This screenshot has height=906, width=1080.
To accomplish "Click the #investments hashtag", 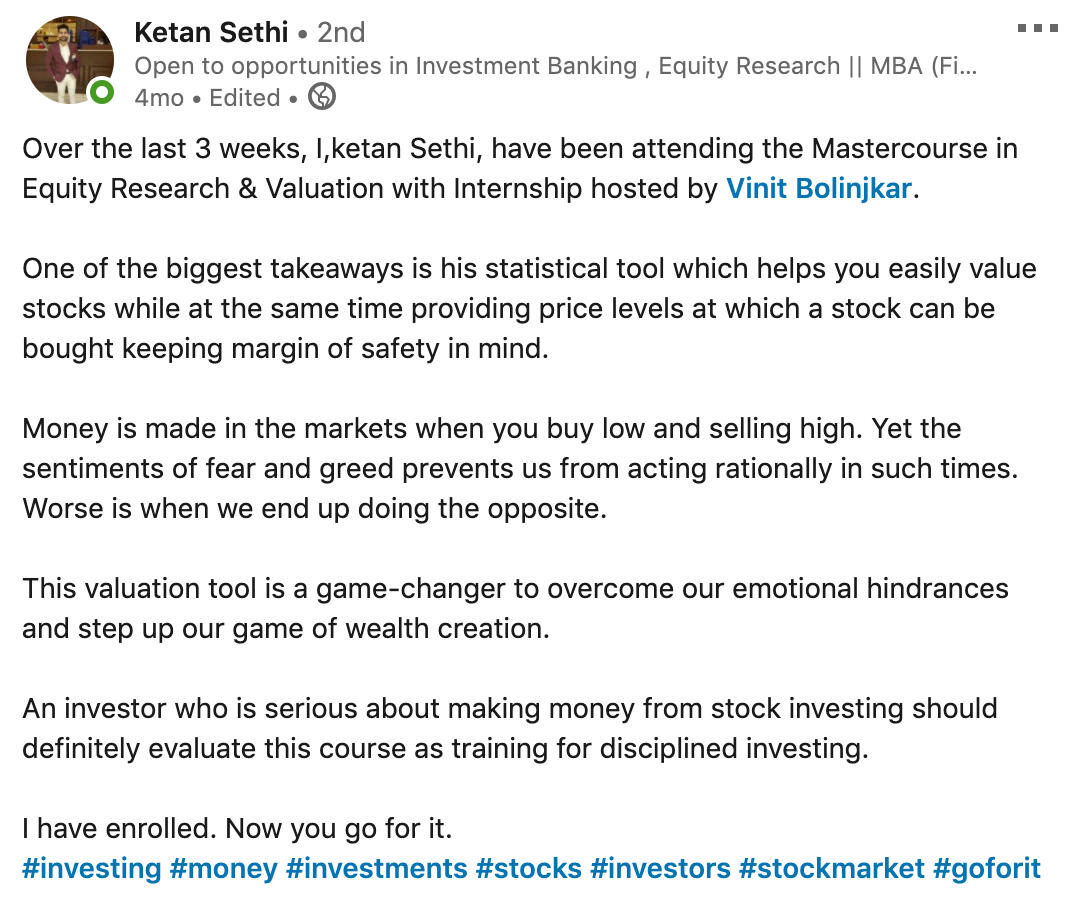I will coord(376,867).
